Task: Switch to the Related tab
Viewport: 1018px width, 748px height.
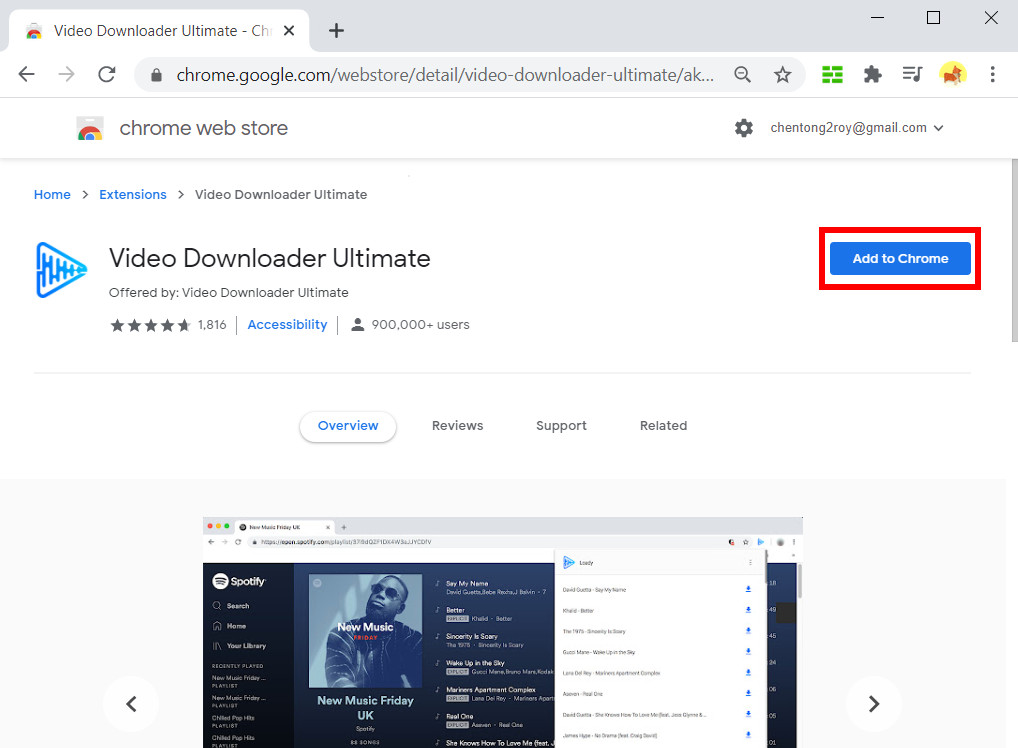Action: click(x=664, y=426)
